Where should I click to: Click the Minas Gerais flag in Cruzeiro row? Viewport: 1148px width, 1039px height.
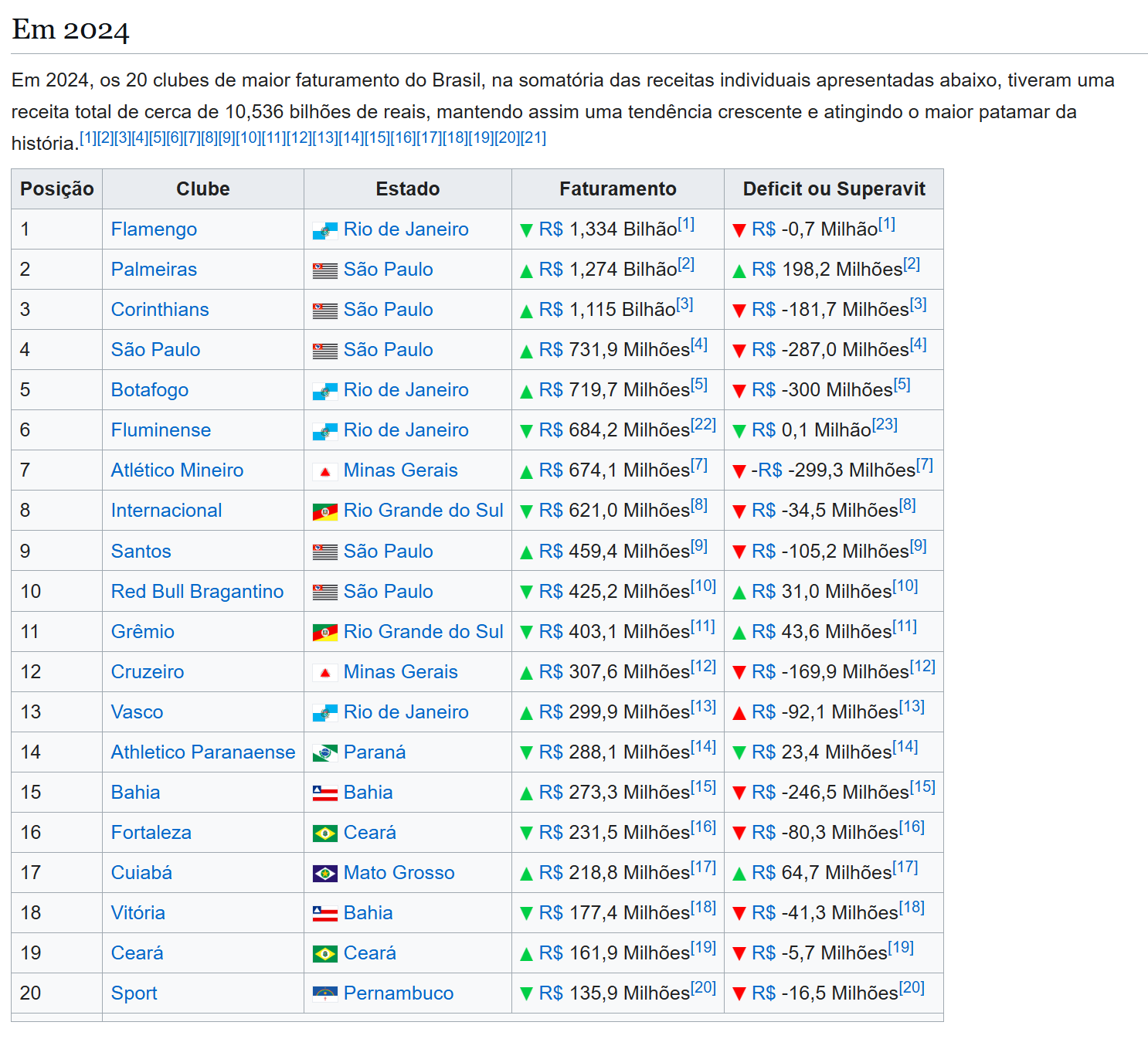[324, 673]
